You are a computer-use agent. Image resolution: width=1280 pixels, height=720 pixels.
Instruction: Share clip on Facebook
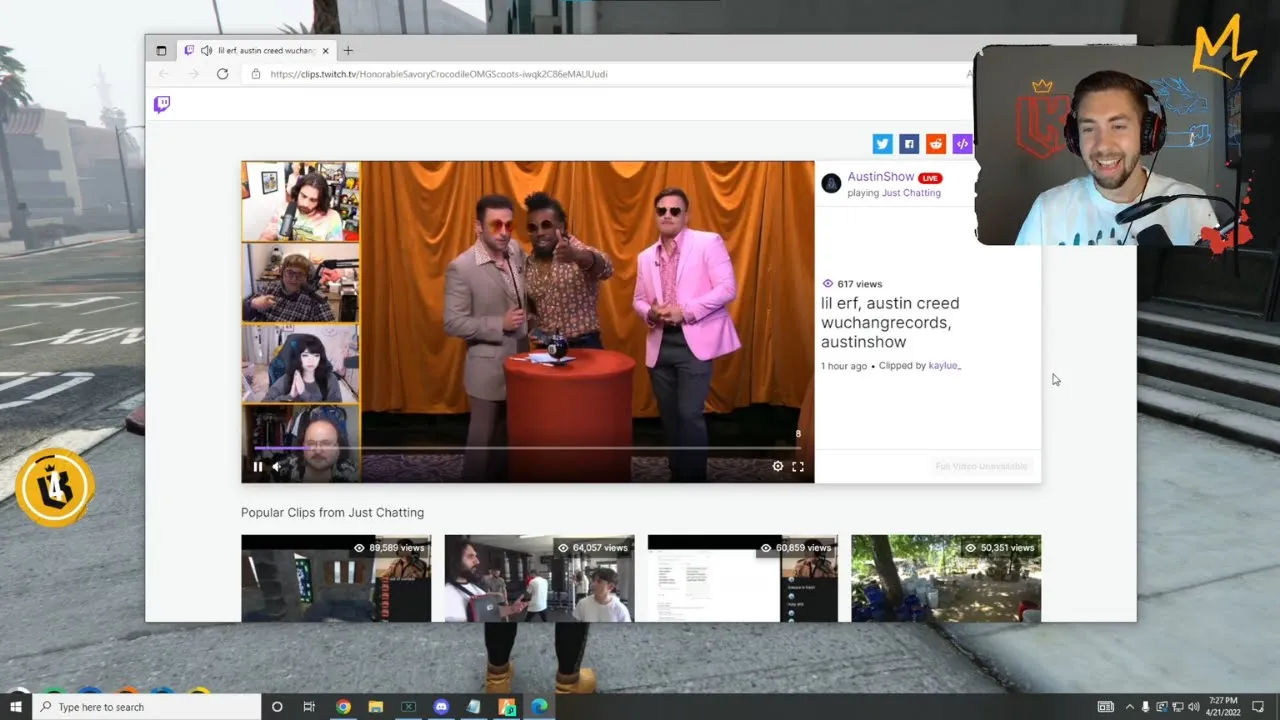(909, 144)
